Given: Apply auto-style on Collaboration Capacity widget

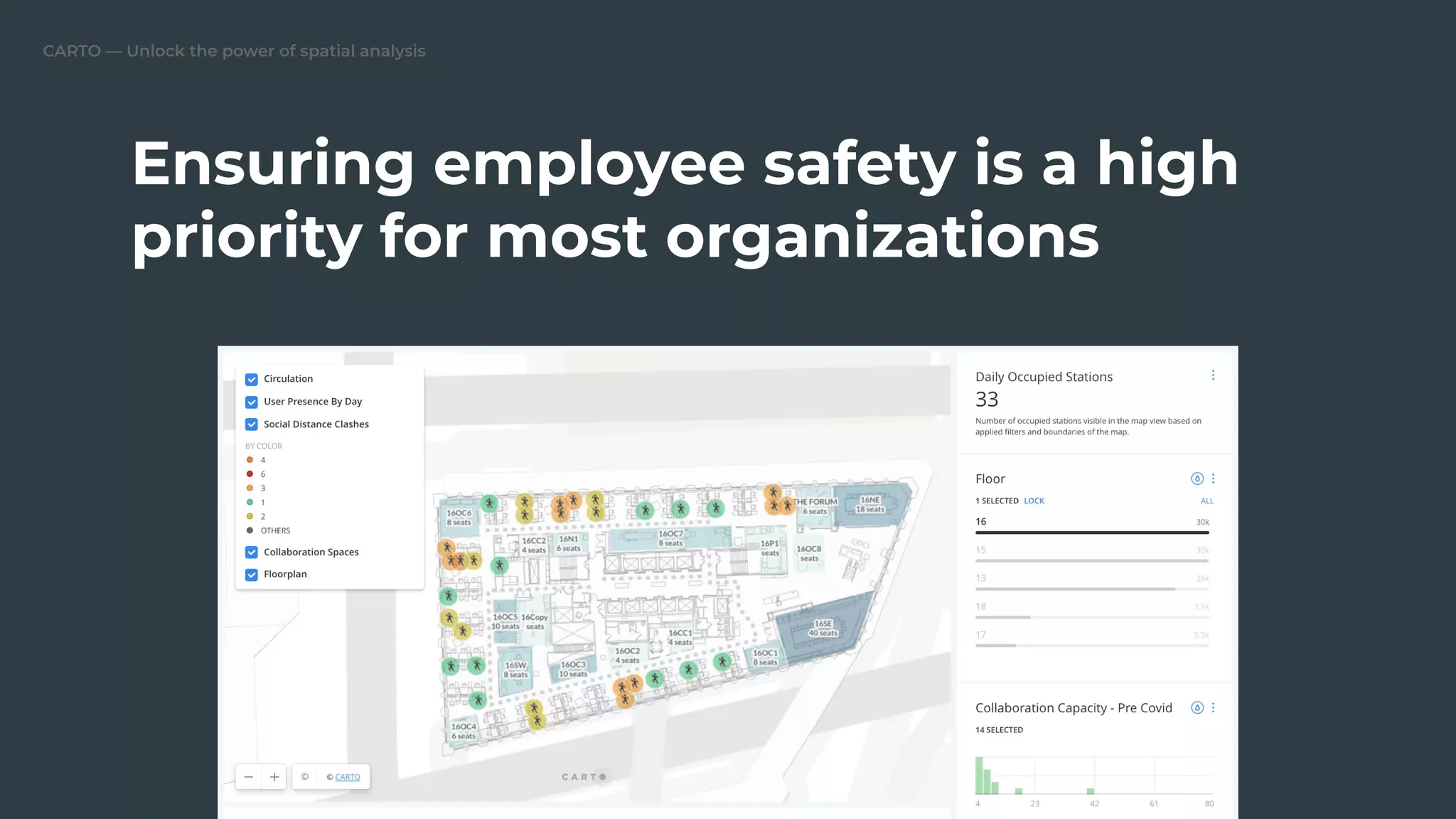Looking at the screenshot, I should 1197,707.
